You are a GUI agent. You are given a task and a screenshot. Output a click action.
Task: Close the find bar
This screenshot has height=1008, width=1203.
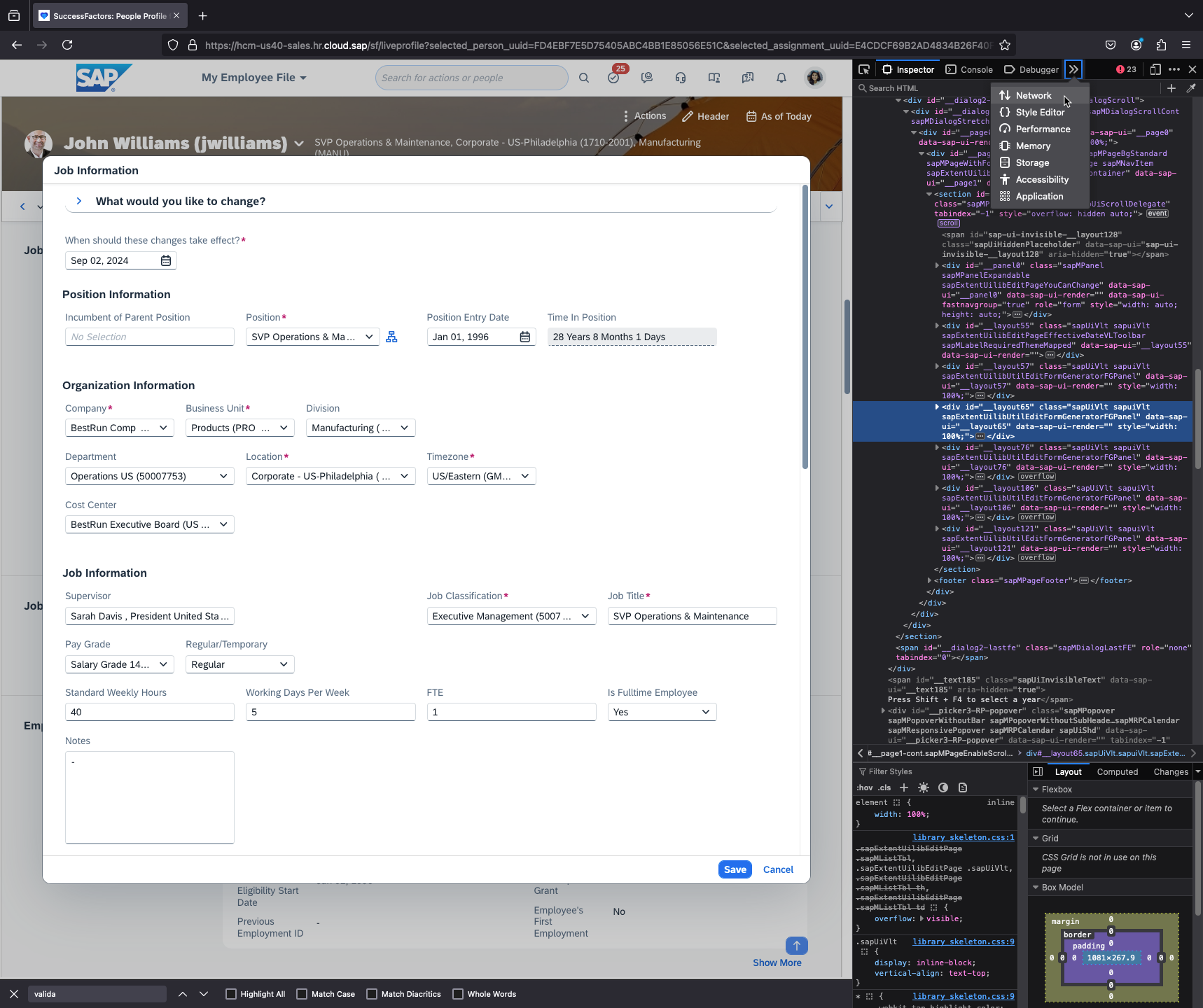point(14,994)
